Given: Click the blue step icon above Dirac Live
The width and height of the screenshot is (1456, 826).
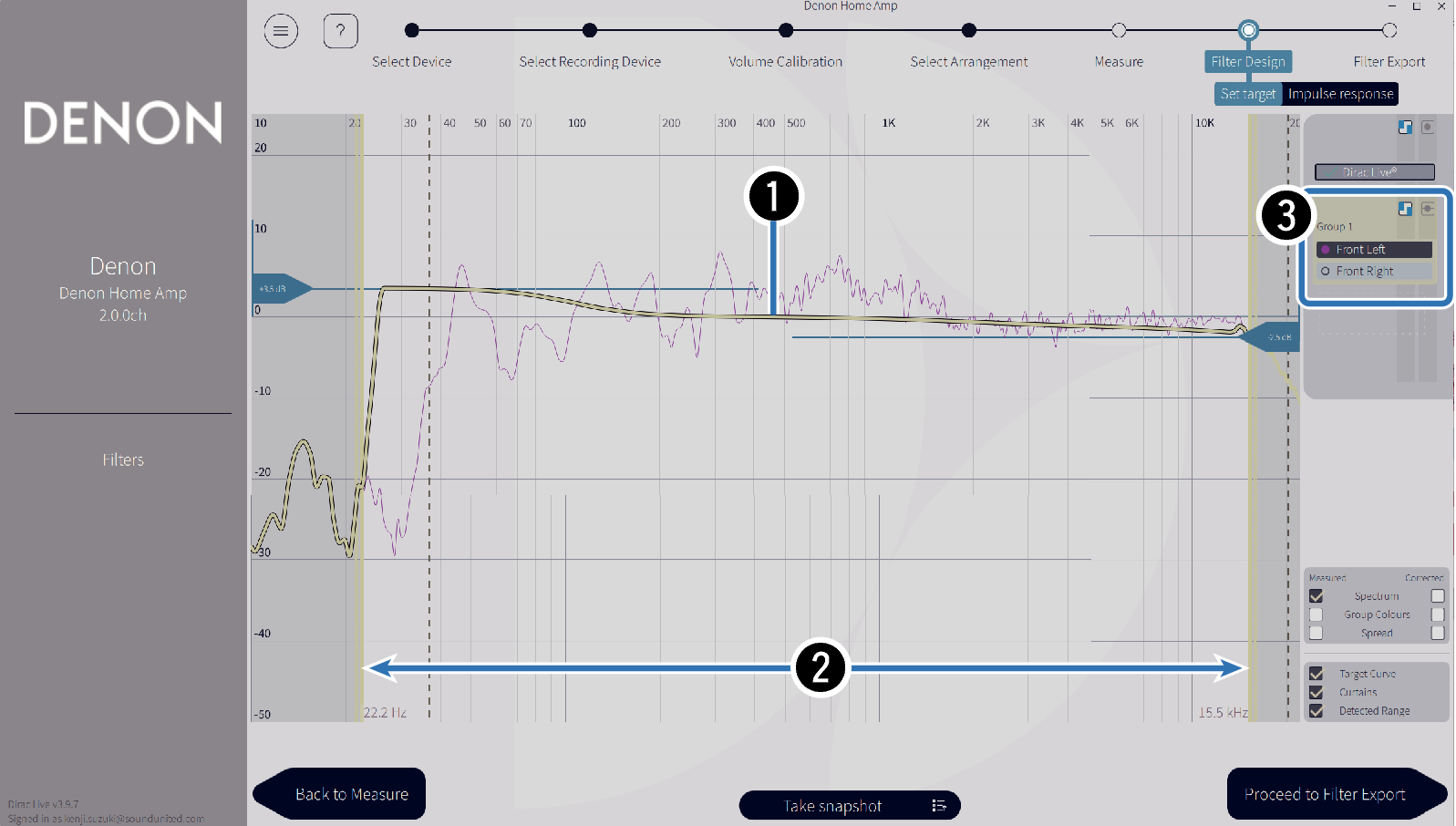Looking at the screenshot, I should pyautogui.click(x=1405, y=128).
